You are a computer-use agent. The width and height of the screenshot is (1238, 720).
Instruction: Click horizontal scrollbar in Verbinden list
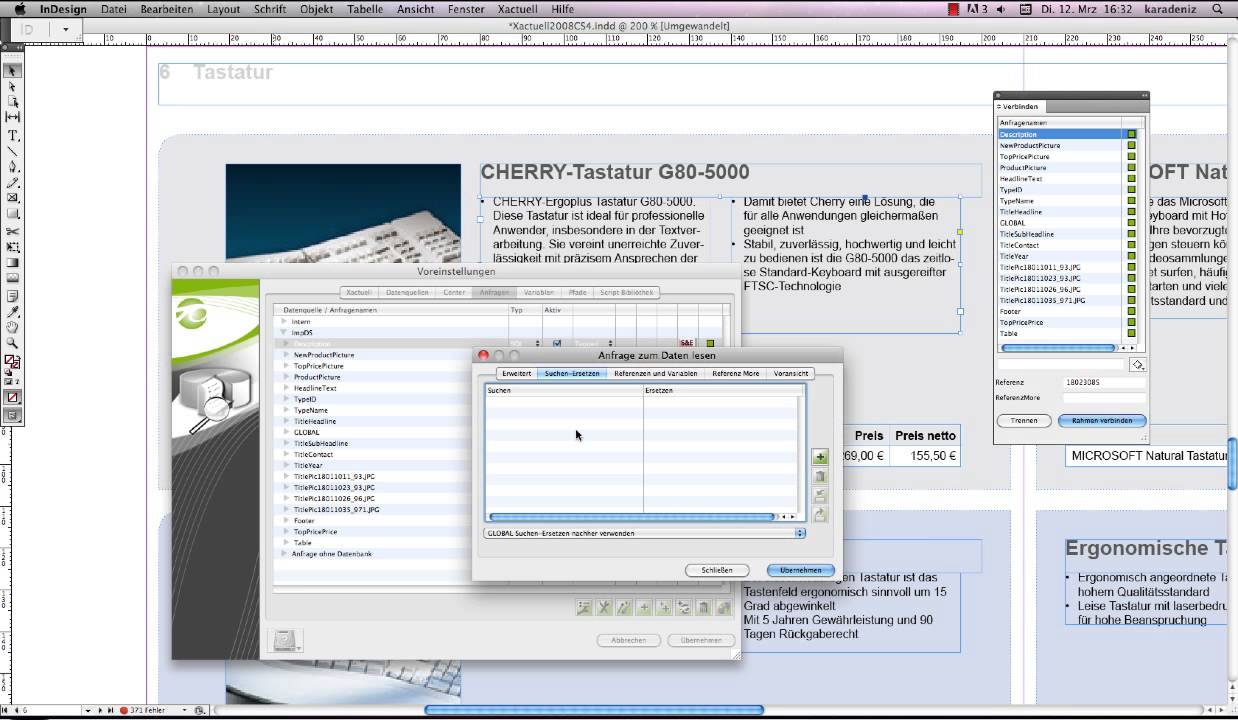[1057, 348]
